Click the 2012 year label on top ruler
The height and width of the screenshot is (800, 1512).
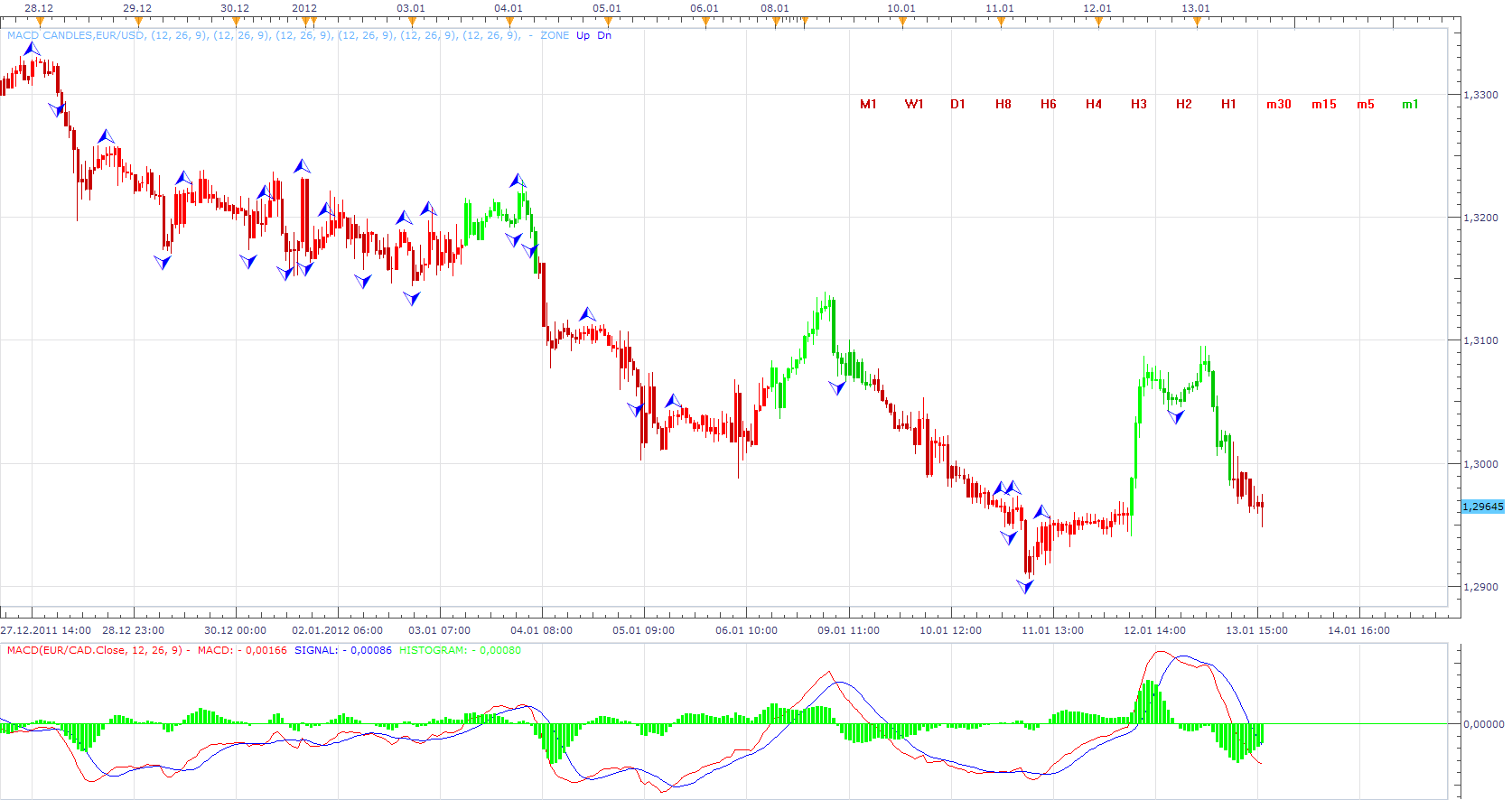coord(304,8)
